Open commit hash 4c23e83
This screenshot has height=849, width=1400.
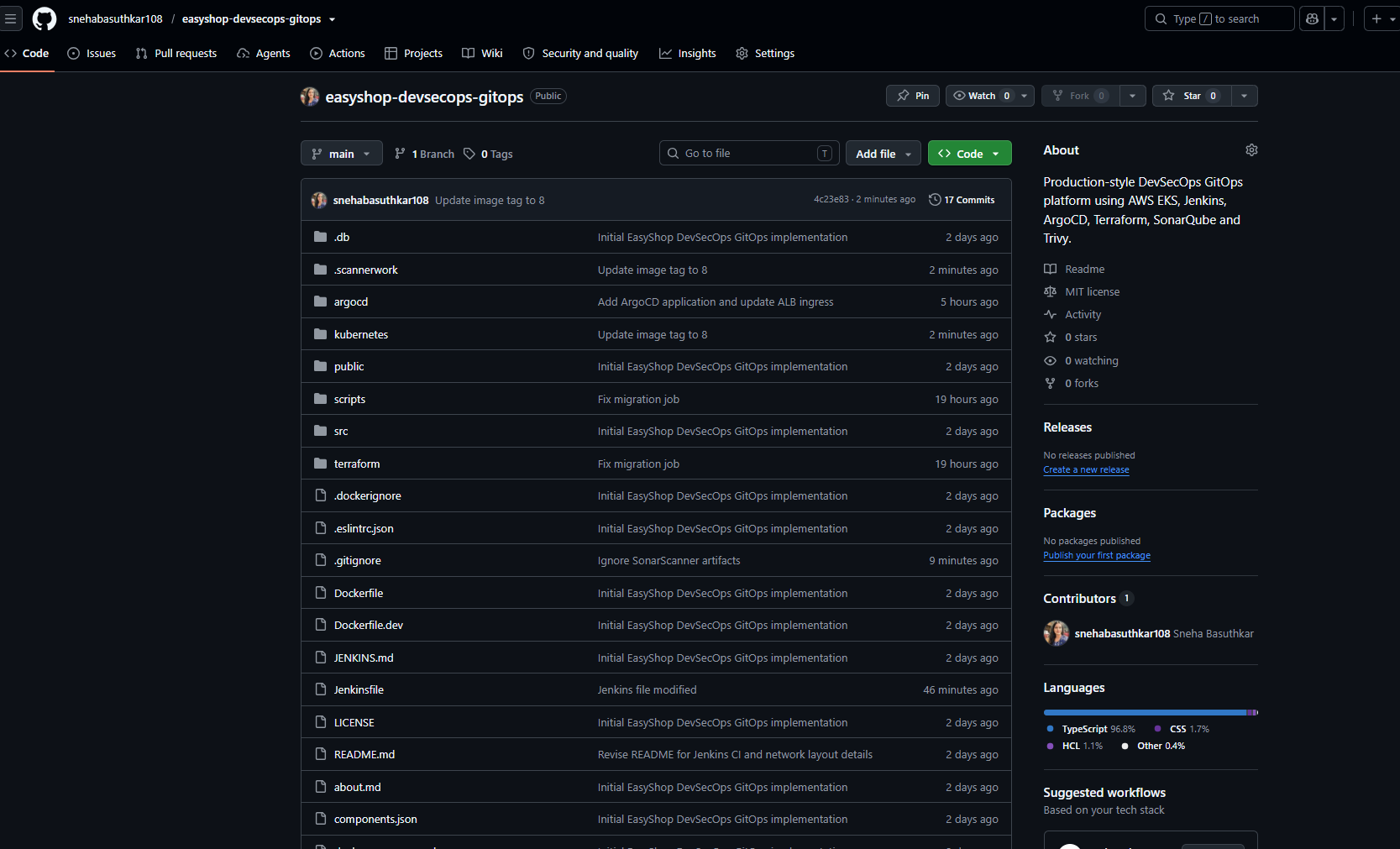click(831, 200)
